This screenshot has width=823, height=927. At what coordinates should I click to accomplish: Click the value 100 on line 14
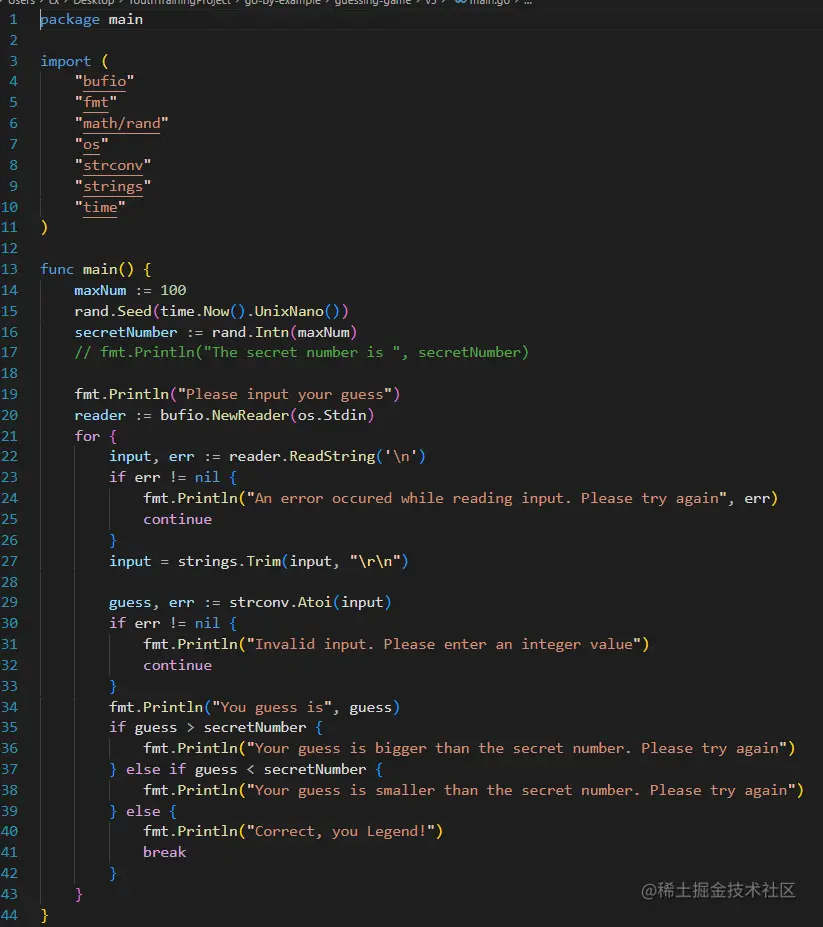[173, 290]
